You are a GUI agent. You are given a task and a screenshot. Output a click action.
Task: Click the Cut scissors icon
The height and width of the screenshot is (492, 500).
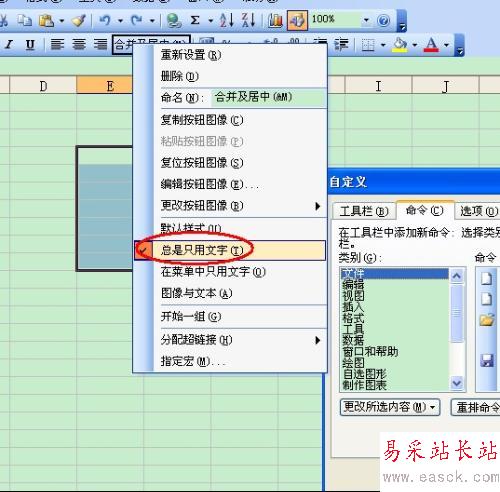click(x=3, y=21)
